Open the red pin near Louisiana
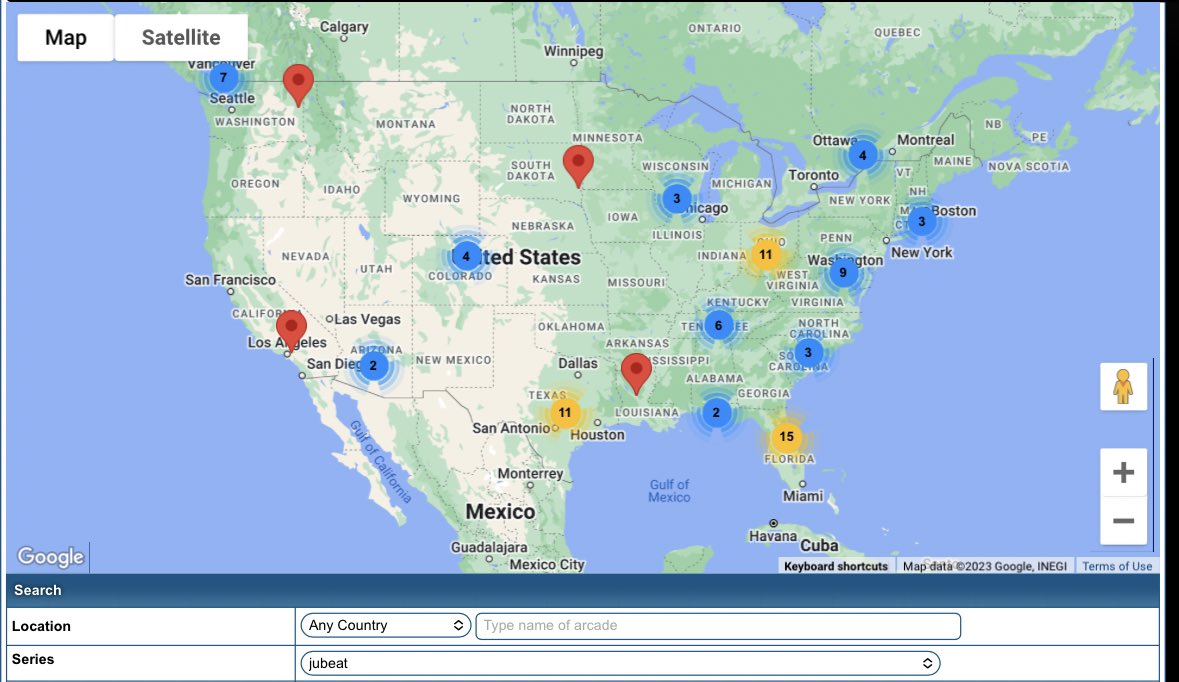 tap(636, 371)
